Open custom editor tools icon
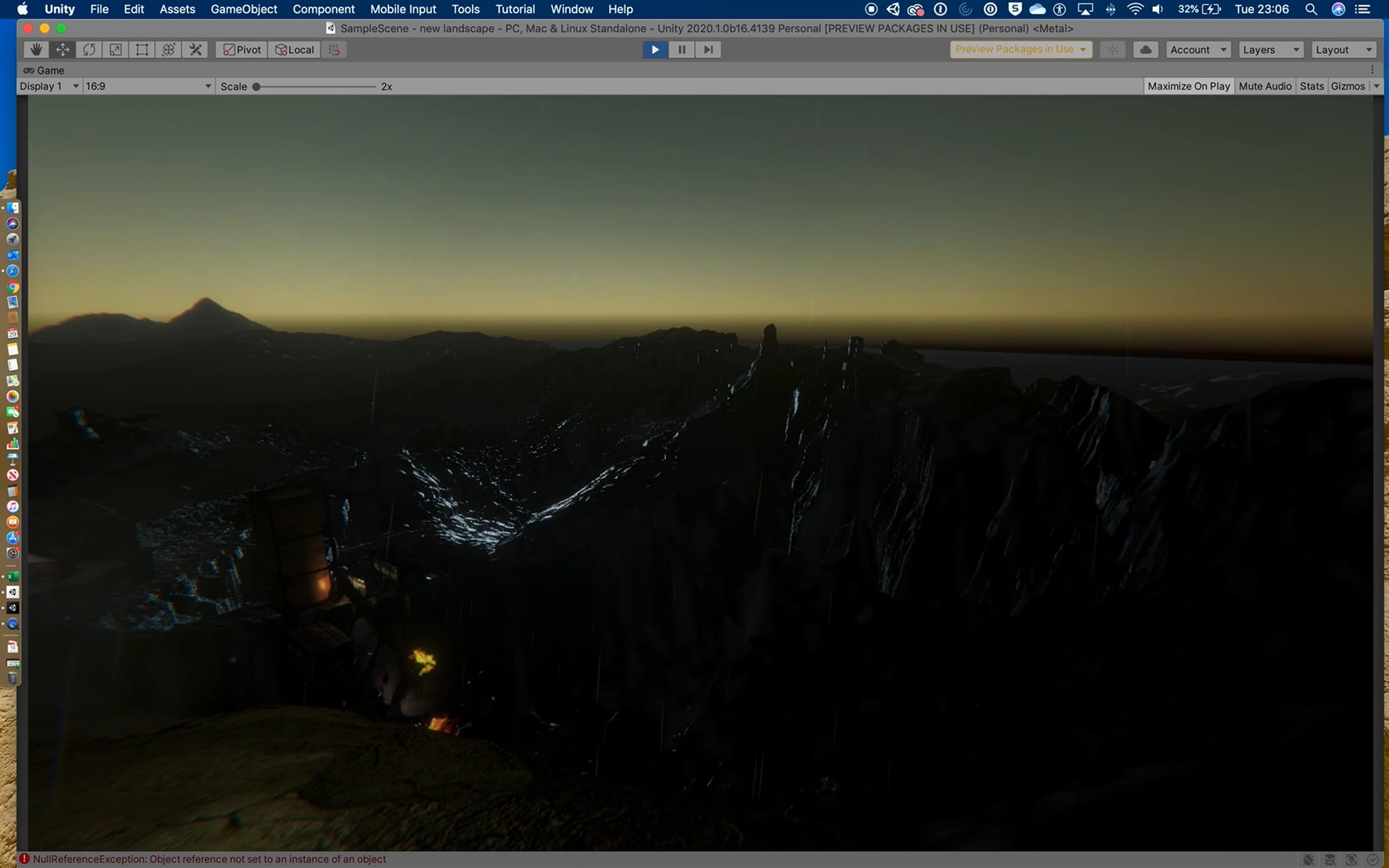The image size is (1389, 868). pyautogui.click(x=196, y=50)
